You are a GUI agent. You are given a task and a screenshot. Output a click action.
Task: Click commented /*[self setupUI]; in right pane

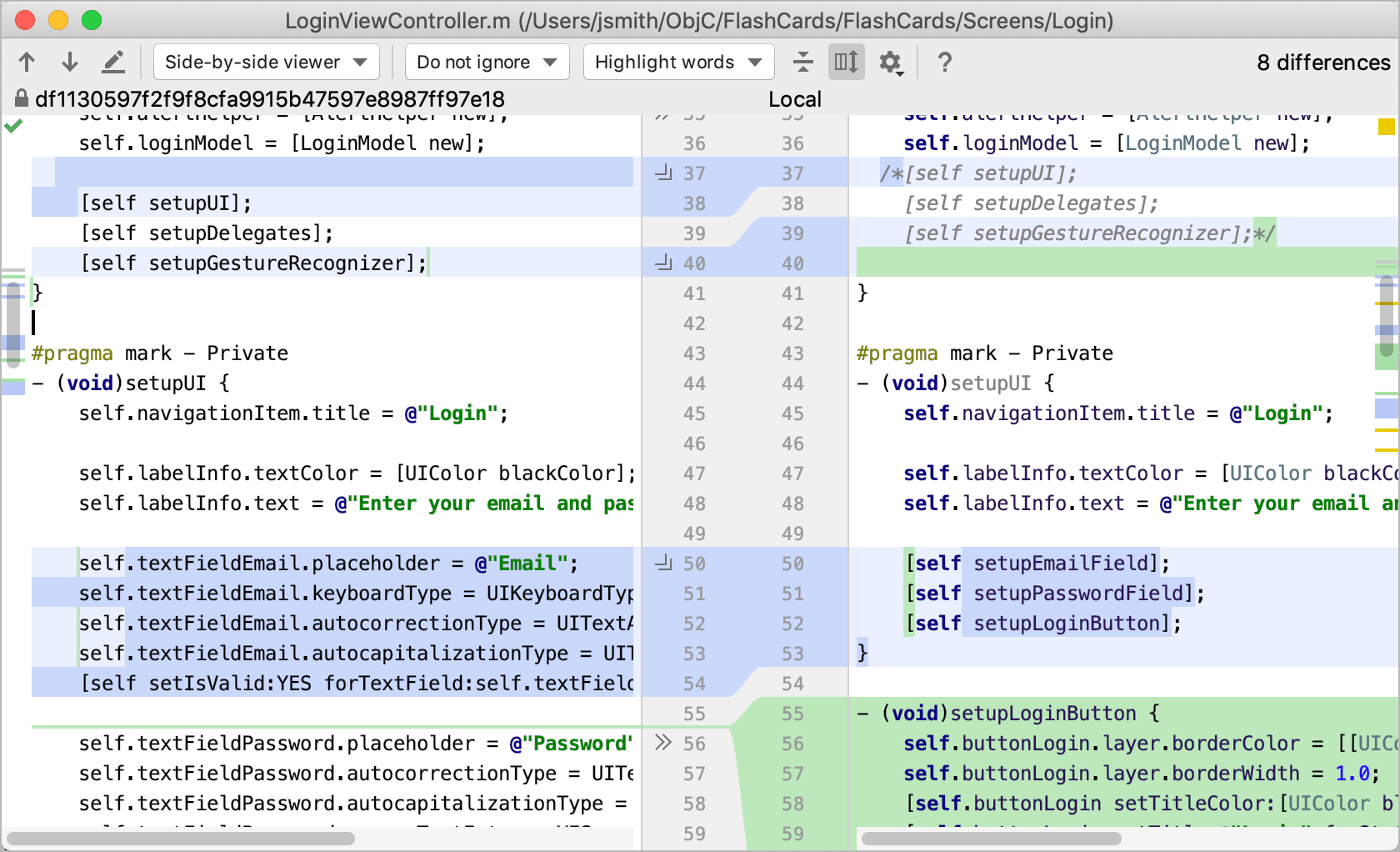pyautogui.click(x=978, y=173)
